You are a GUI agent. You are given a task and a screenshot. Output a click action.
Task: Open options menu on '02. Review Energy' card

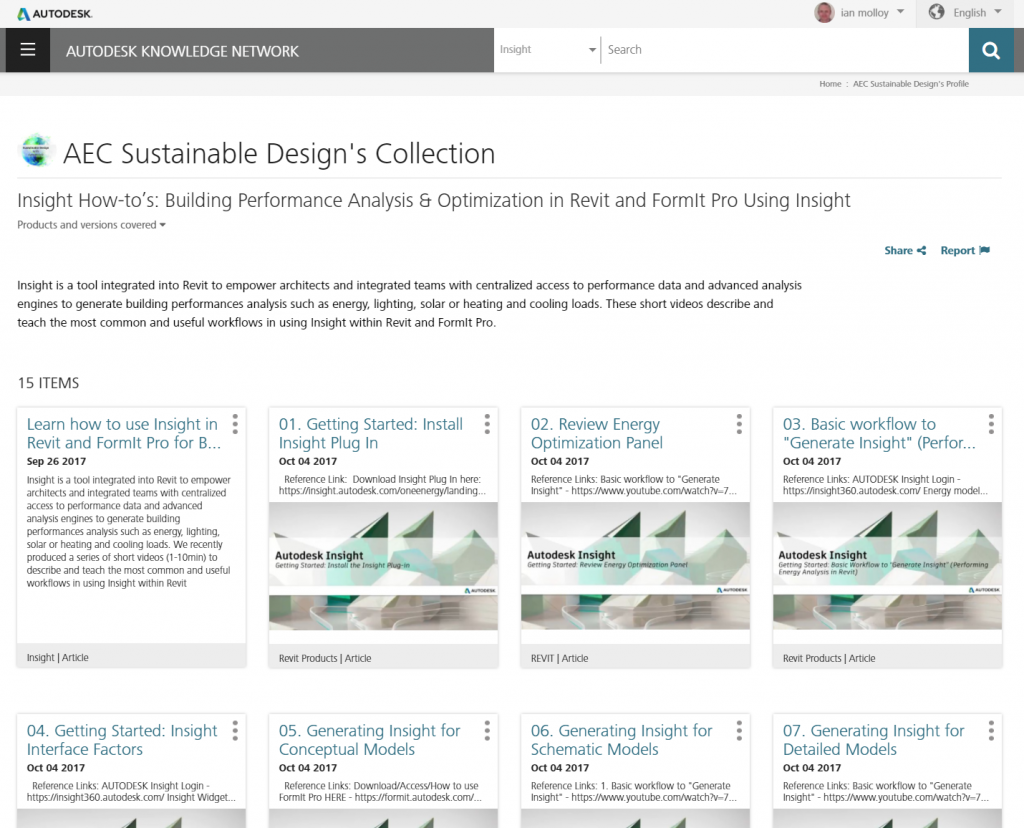point(739,424)
